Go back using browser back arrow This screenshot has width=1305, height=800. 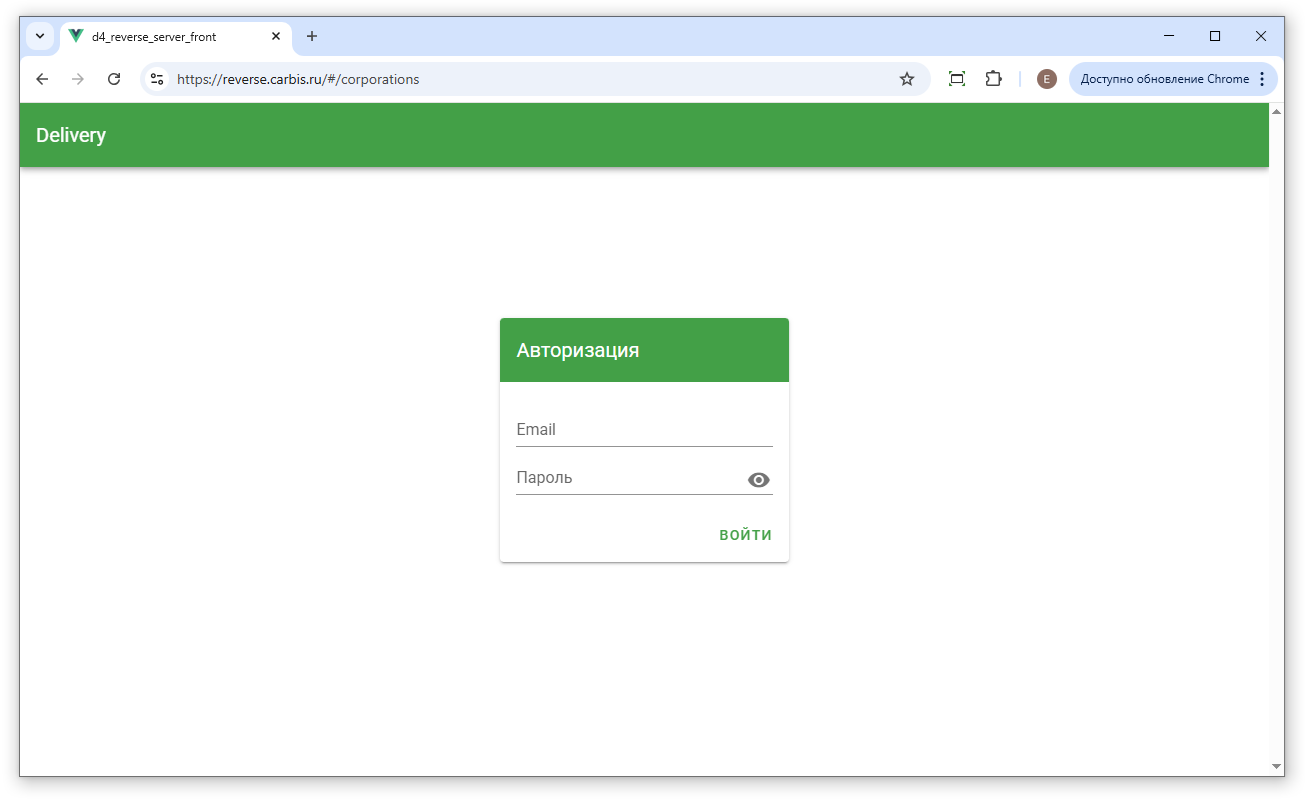[42, 79]
